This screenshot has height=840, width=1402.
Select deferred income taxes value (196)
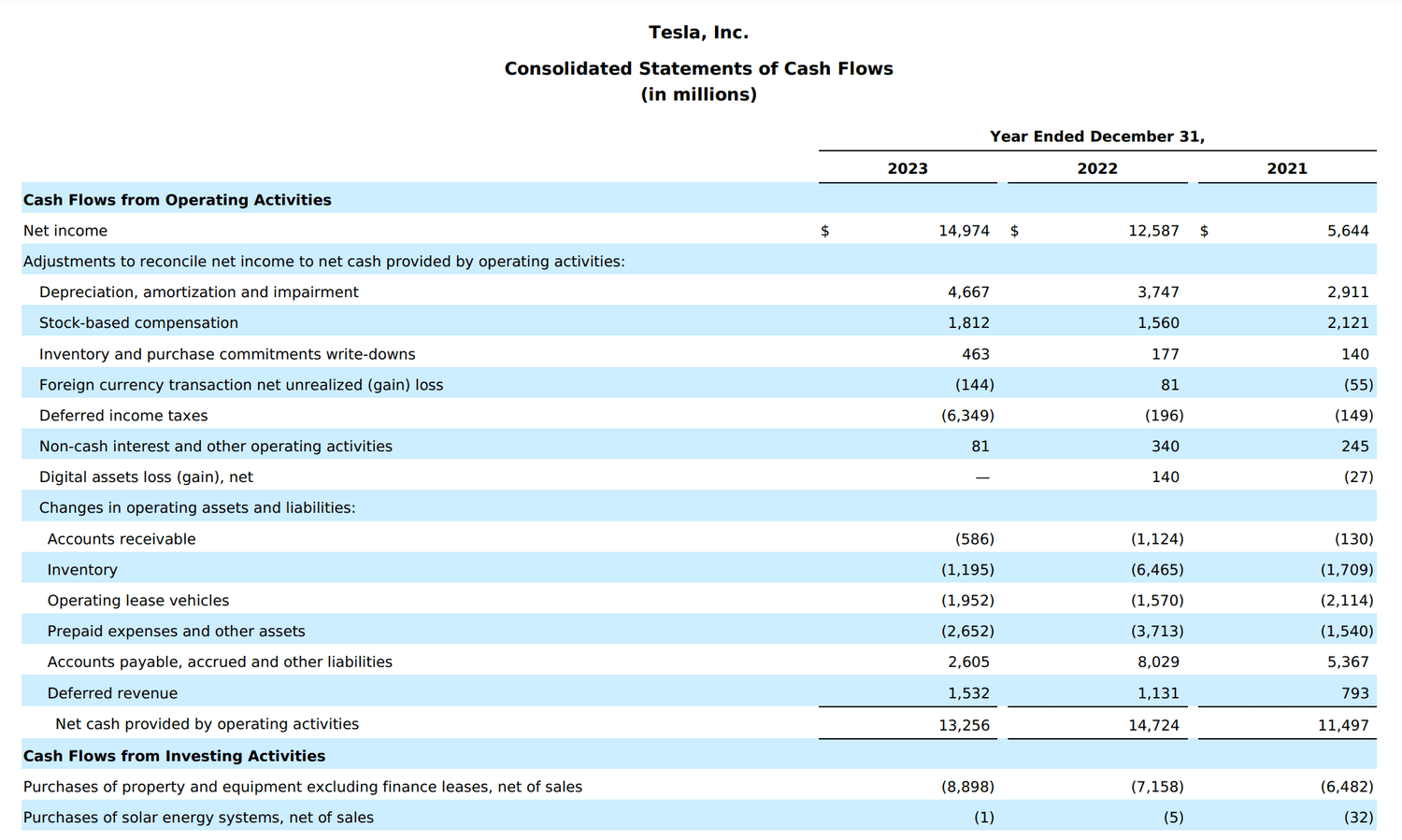tap(1165, 416)
